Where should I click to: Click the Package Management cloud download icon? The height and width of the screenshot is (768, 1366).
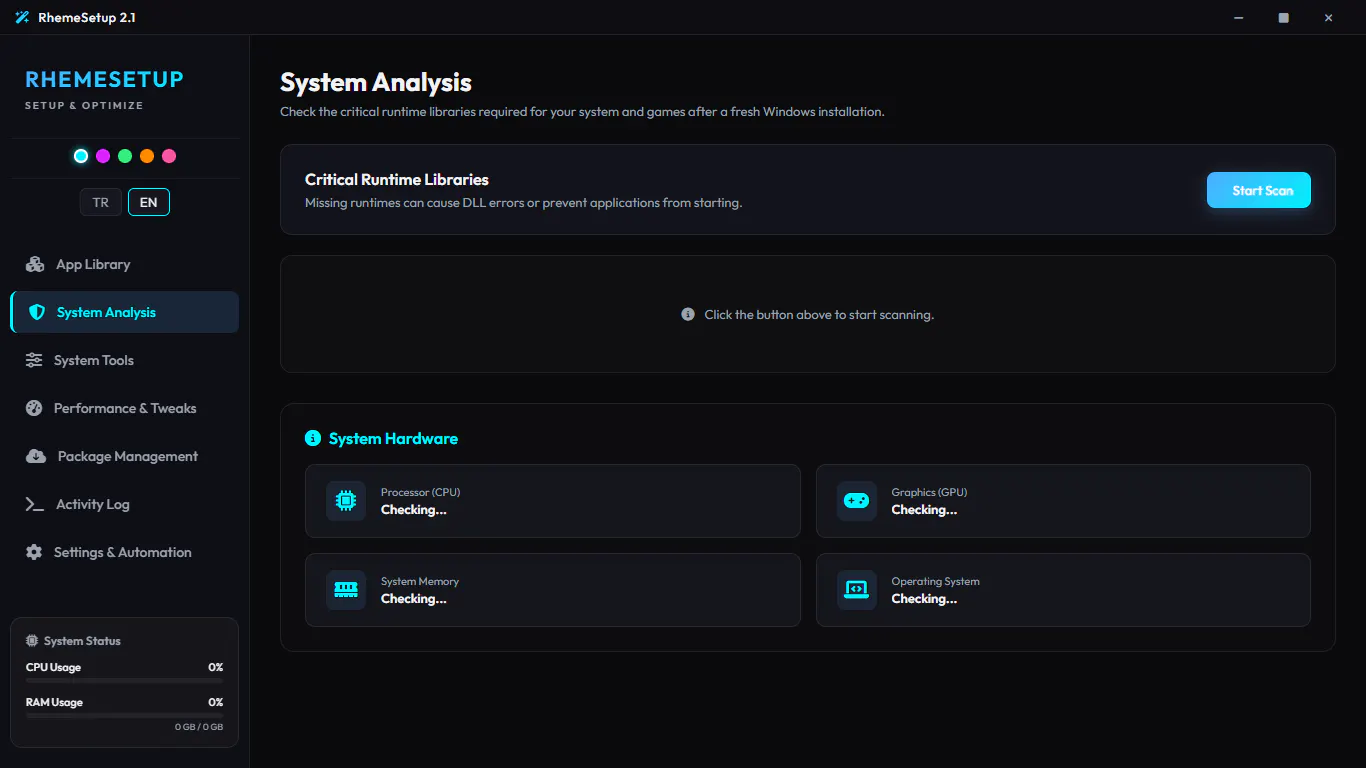coord(36,456)
